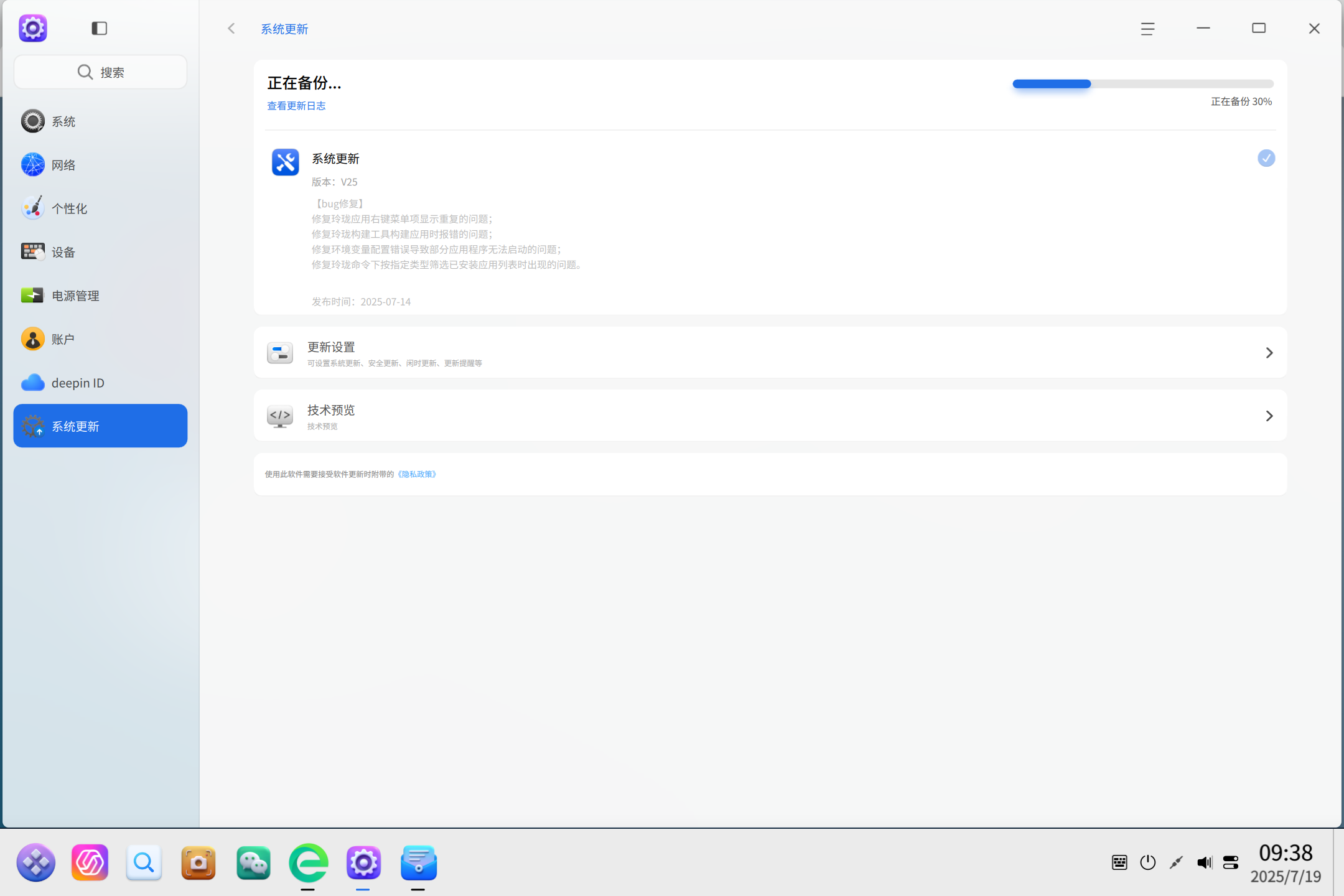Click the Technical Preview code icon
This screenshot has width=1344, height=896.
coord(280,416)
